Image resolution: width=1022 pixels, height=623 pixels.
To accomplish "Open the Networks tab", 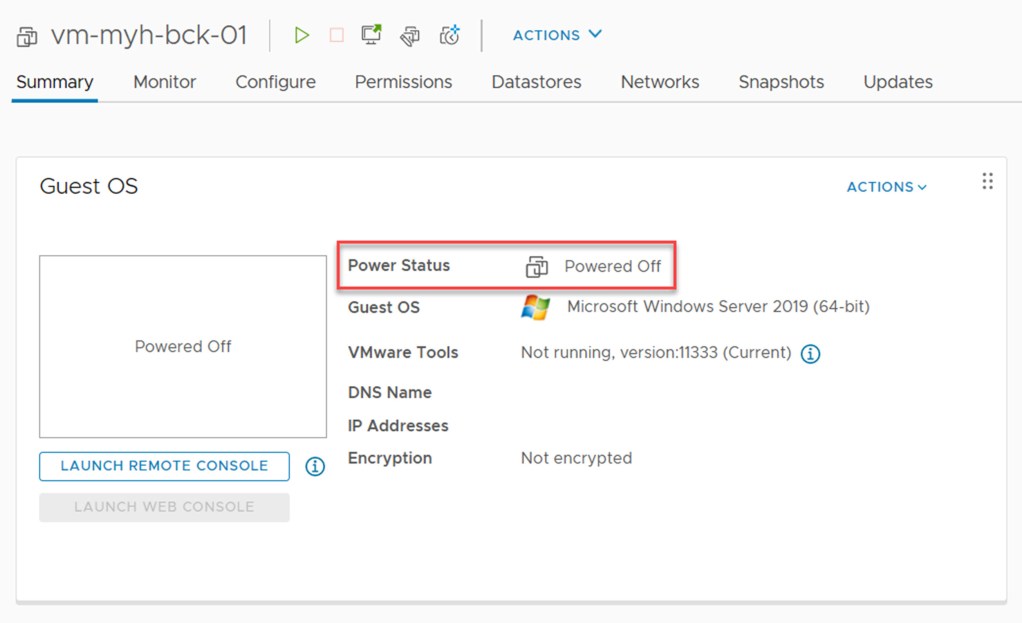I will coord(659,82).
